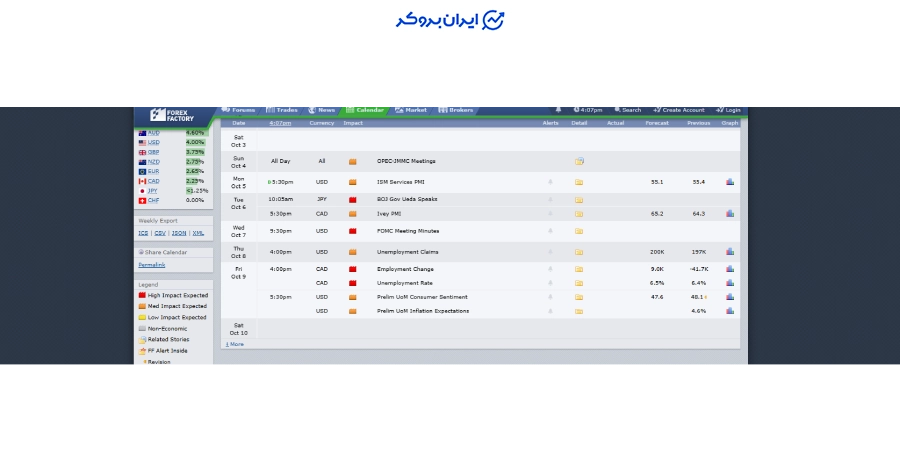900x471 pixels.
Task: Export weekly calendar as JSON
Action: (x=179, y=233)
